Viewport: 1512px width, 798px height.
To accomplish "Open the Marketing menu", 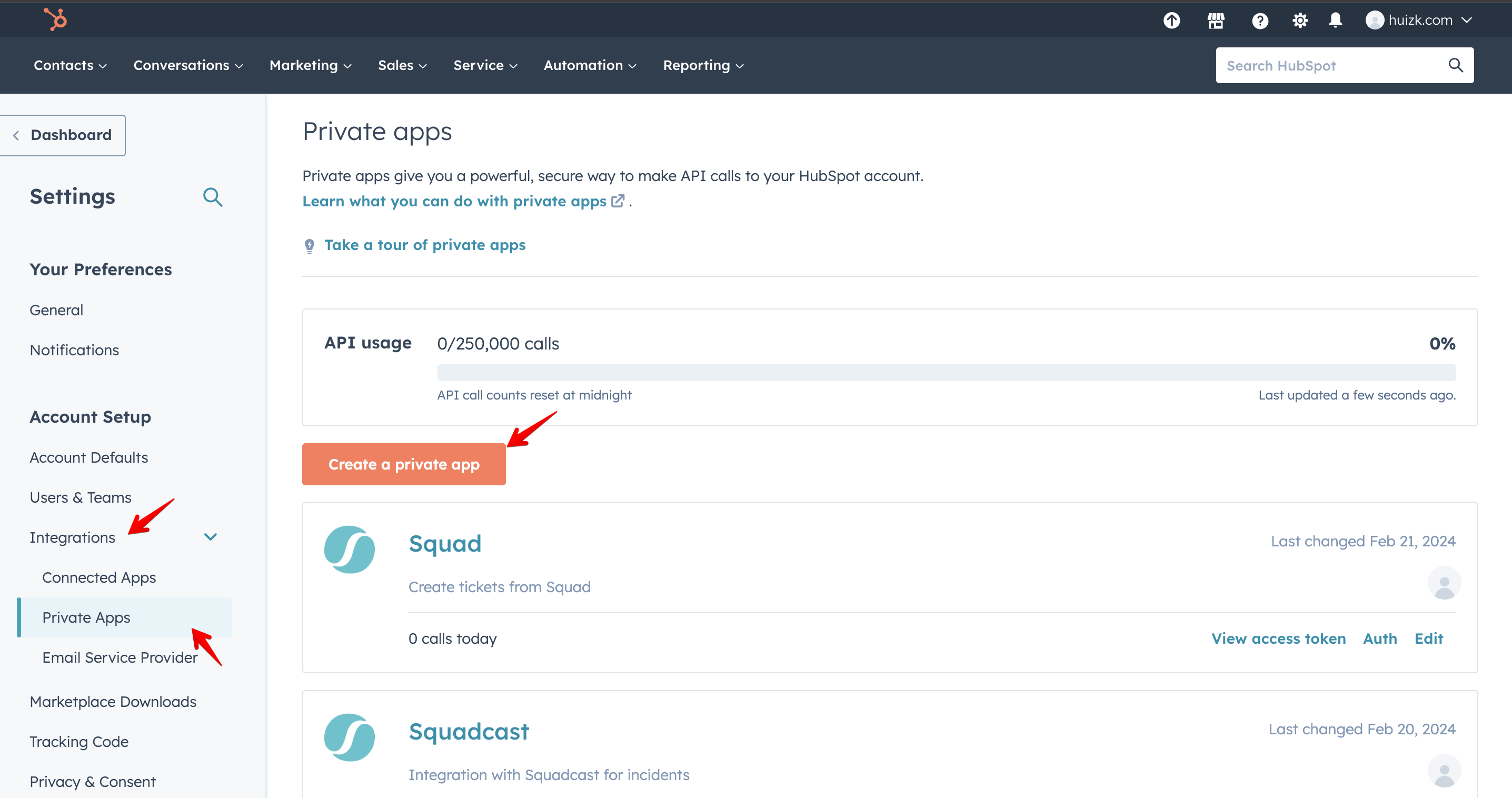I will pyautogui.click(x=311, y=65).
